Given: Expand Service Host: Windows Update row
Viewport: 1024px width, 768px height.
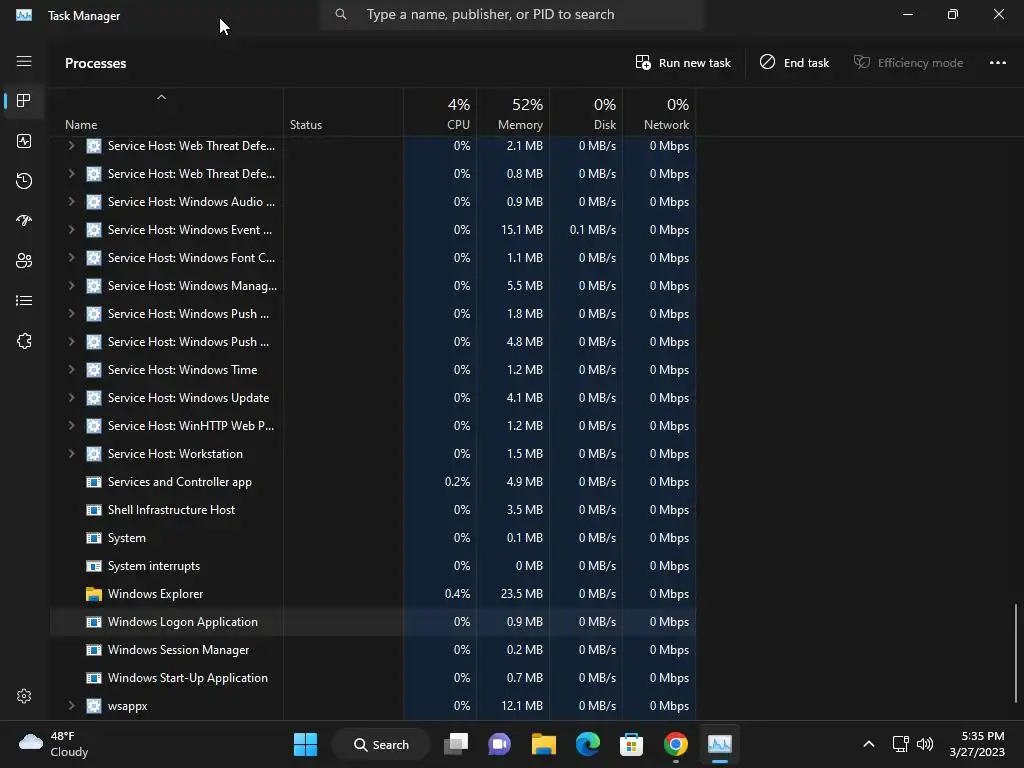Looking at the screenshot, I should (71, 398).
